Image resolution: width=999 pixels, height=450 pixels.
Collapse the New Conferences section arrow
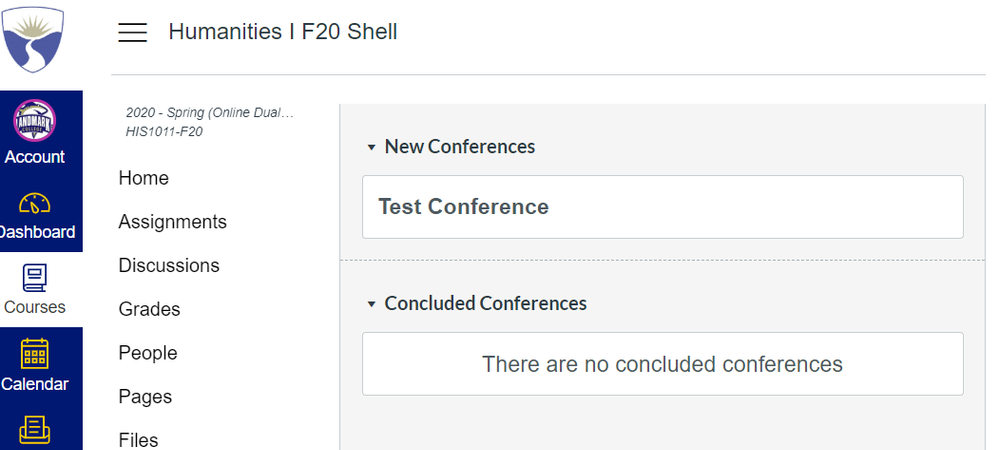372,147
